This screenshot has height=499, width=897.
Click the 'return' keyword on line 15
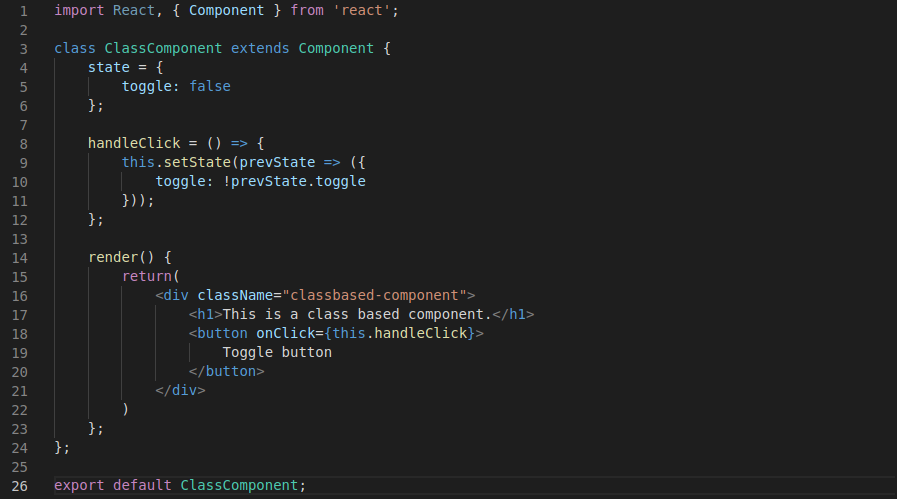[x=146, y=276]
